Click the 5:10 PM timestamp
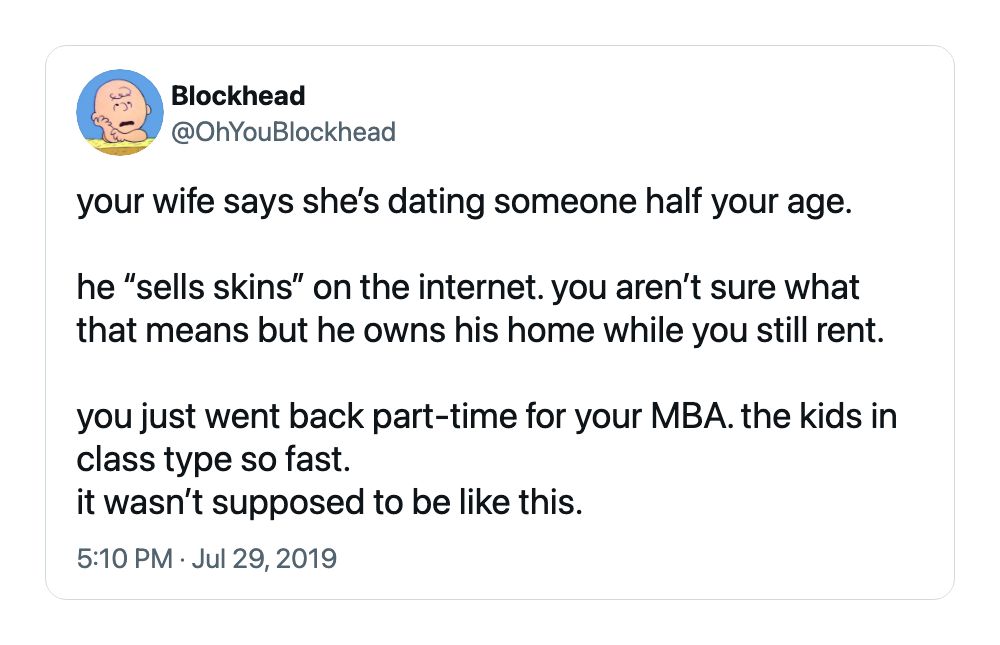Image resolution: width=1000 pixels, height=645 pixels. (125, 558)
